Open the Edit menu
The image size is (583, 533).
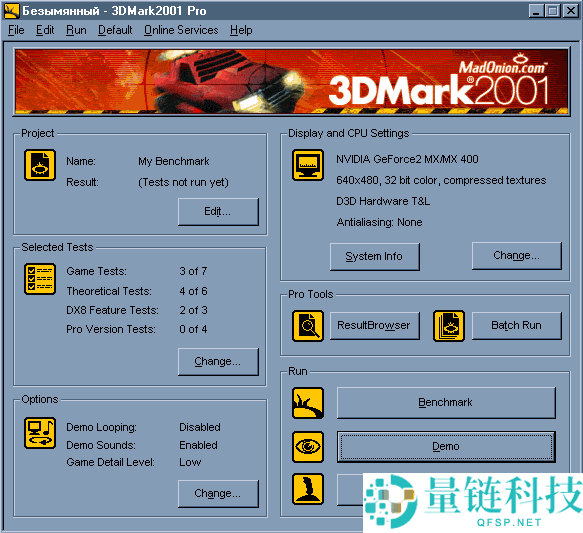coord(45,30)
